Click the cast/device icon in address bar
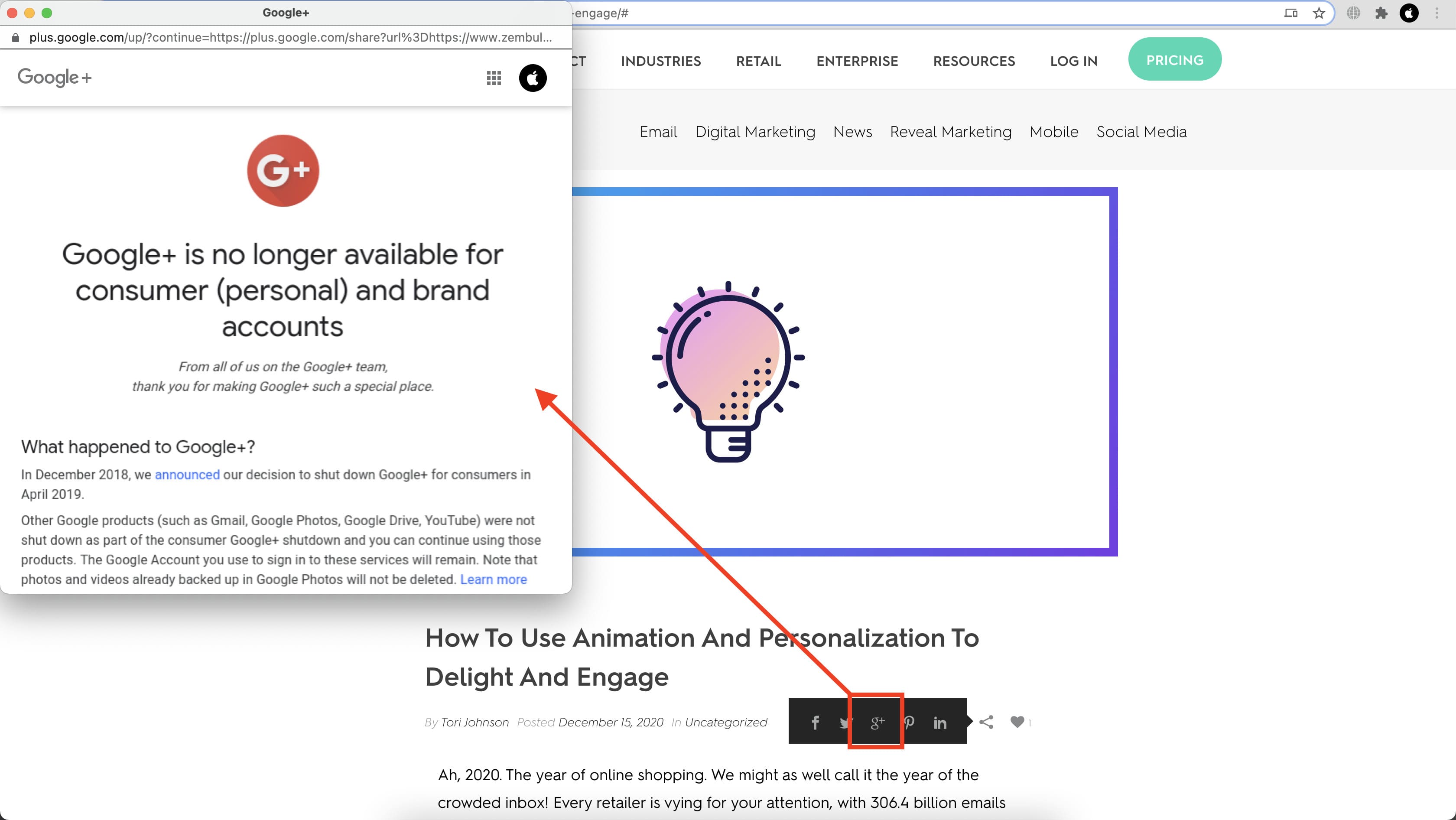The width and height of the screenshot is (1456, 820). click(1290, 13)
